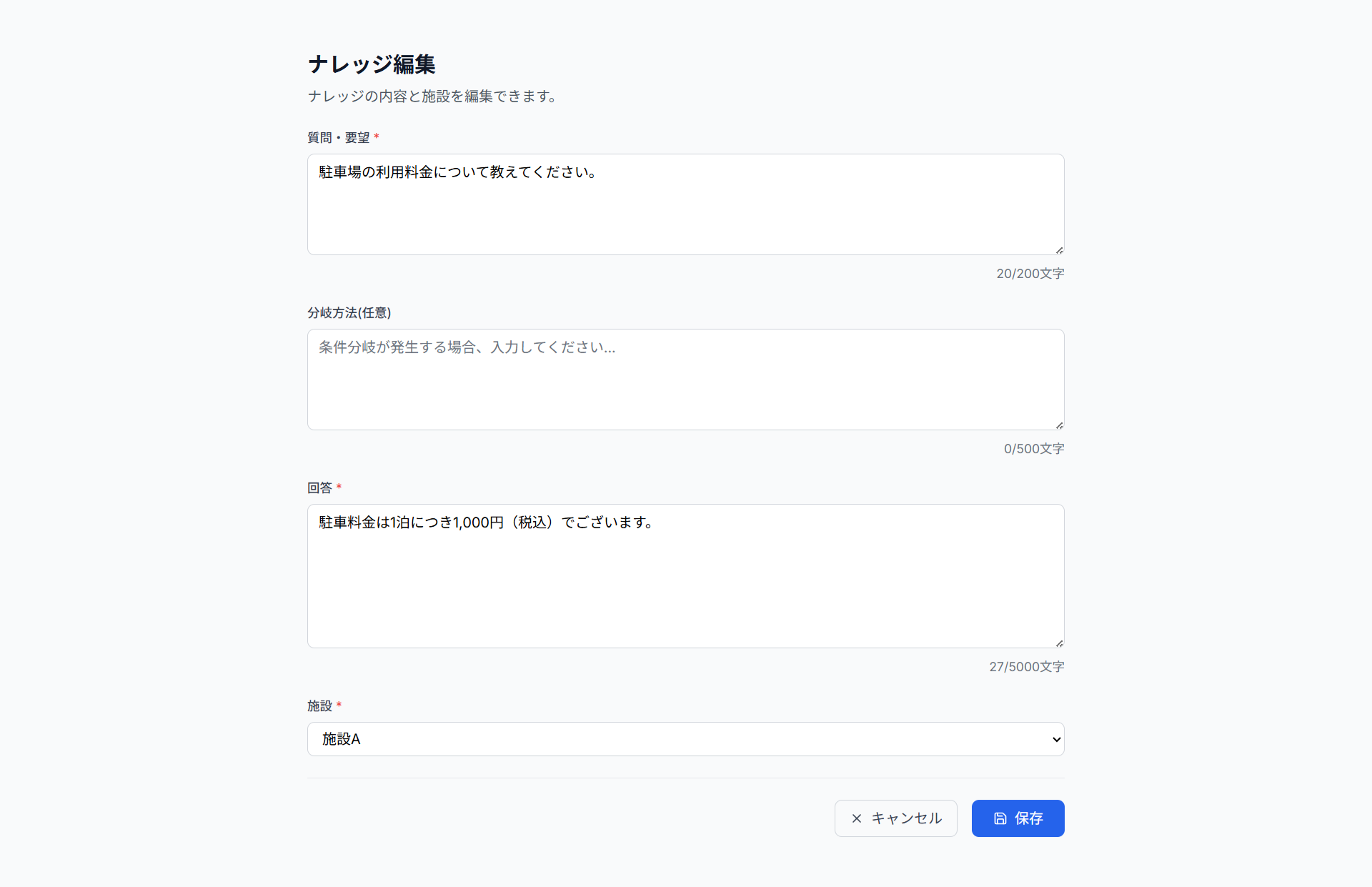Click the floppy disk save icon
The height and width of the screenshot is (887, 1372).
[x=1000, y=818]
